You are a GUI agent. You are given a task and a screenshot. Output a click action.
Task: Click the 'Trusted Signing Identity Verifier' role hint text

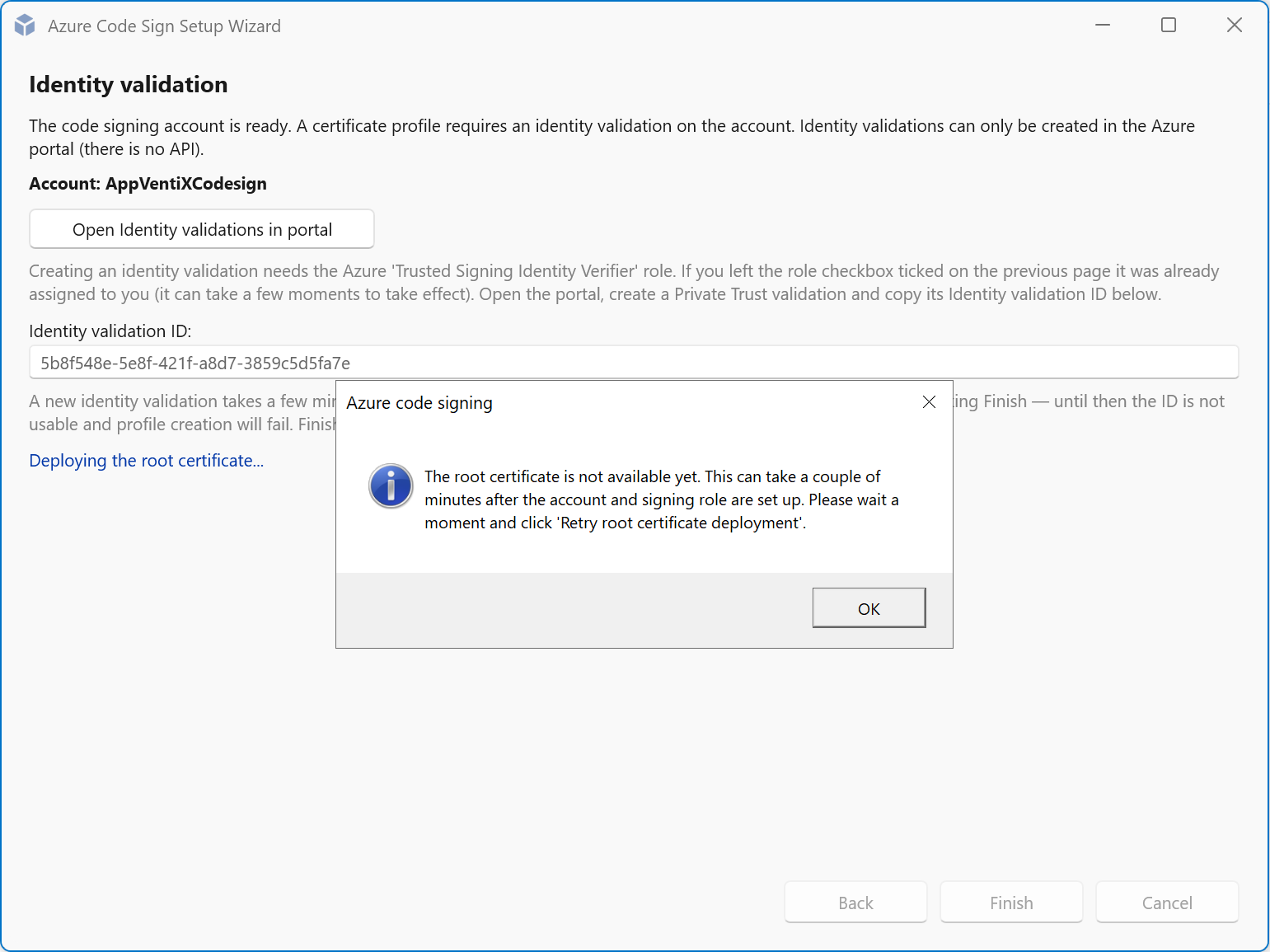click(624, 283)
